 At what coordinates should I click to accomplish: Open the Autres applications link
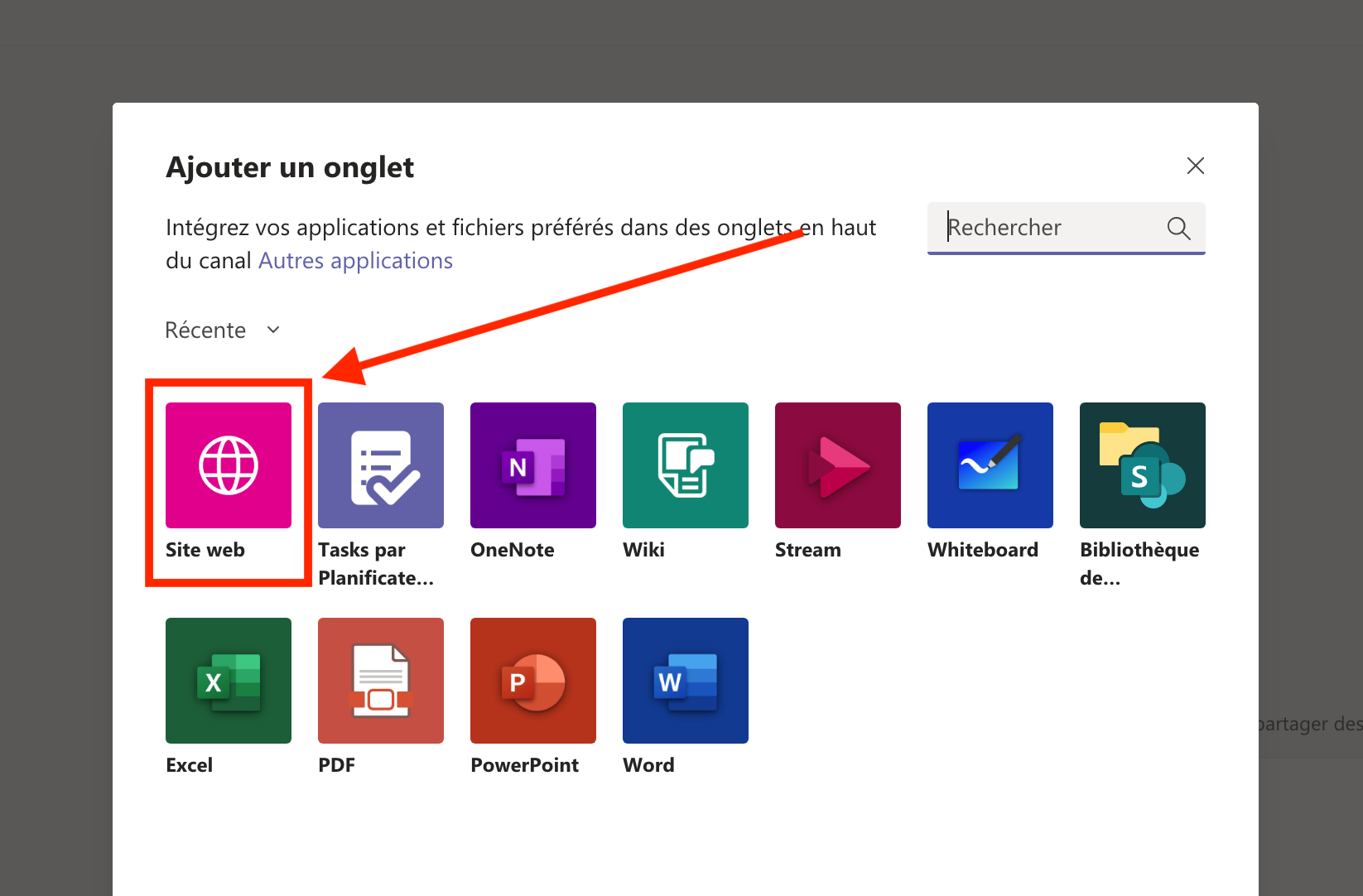tap(355, 261)
